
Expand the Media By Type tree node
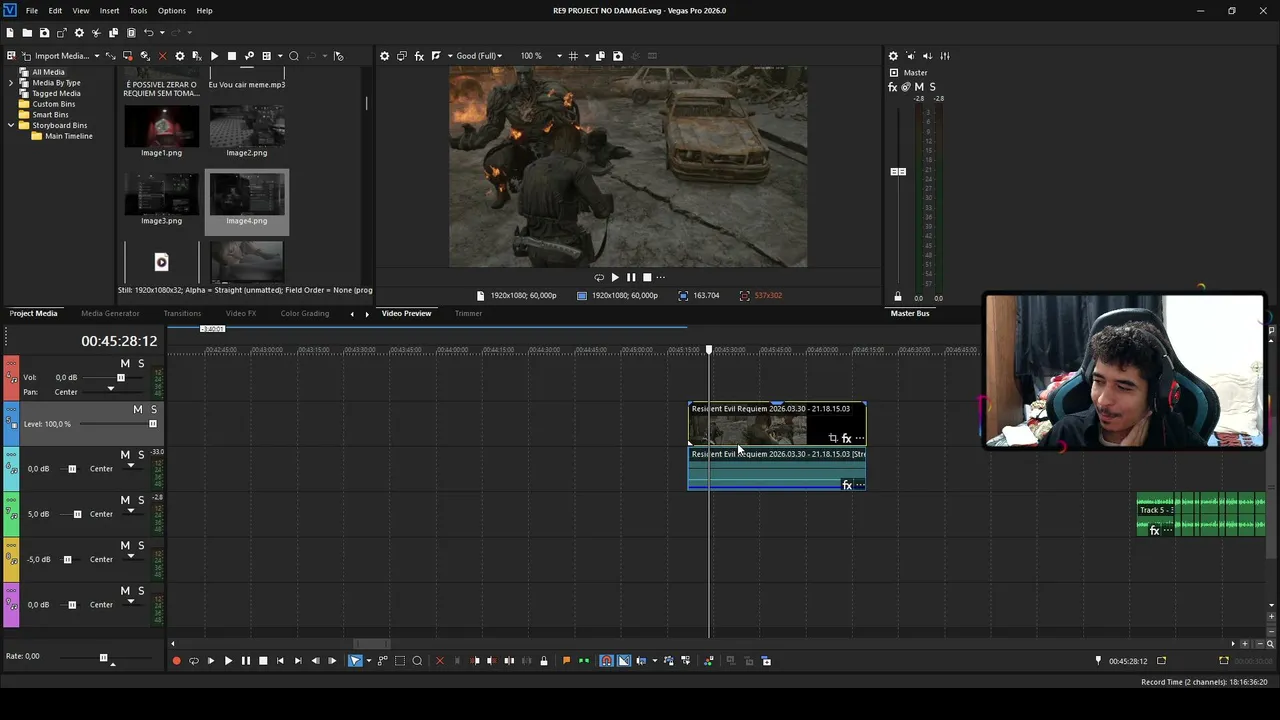pyautogui.click(x=11, y=83)
